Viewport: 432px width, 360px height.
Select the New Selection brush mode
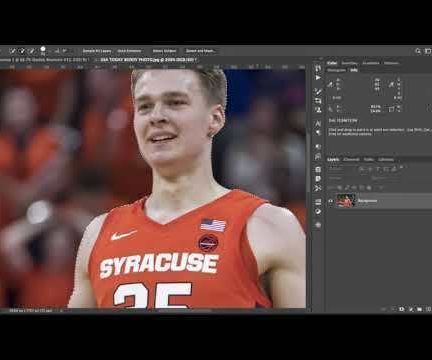click(12, 51)
